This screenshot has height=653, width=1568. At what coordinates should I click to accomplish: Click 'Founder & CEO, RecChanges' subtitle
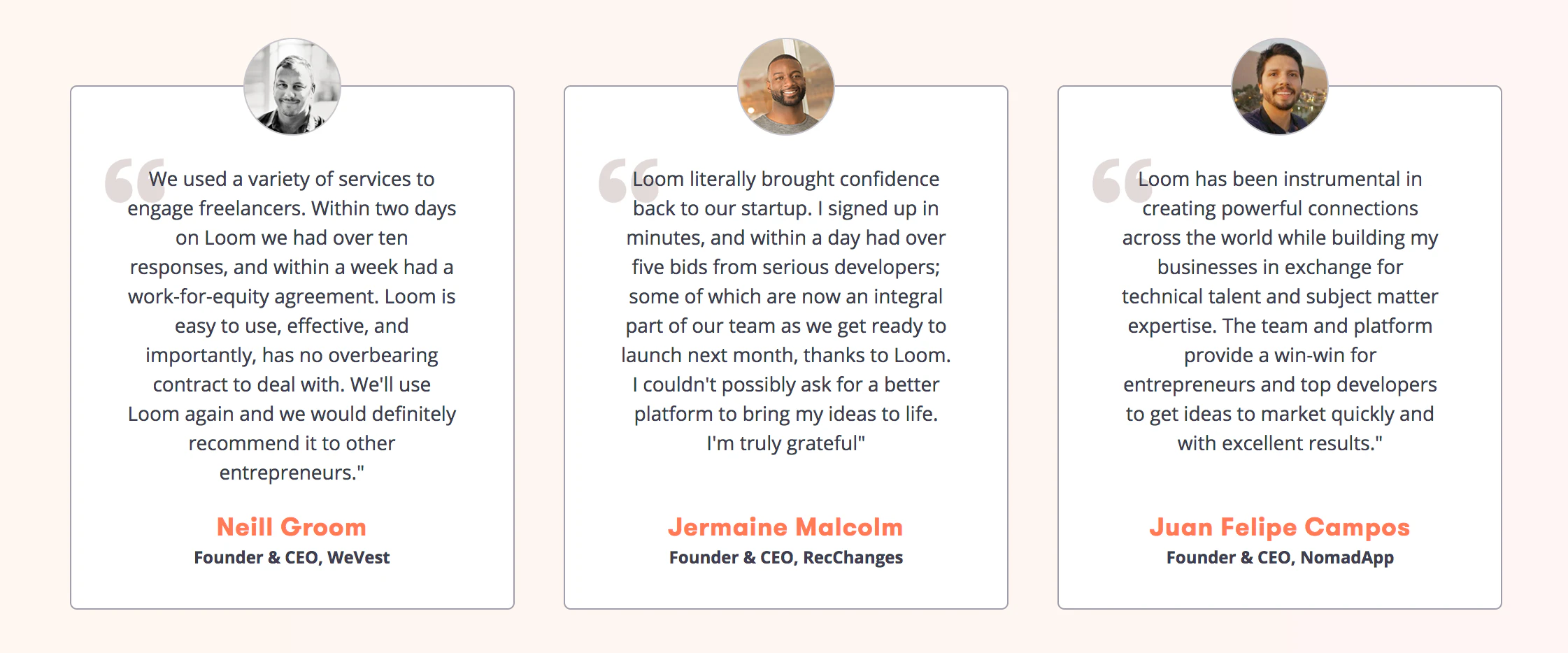point(786,557)
